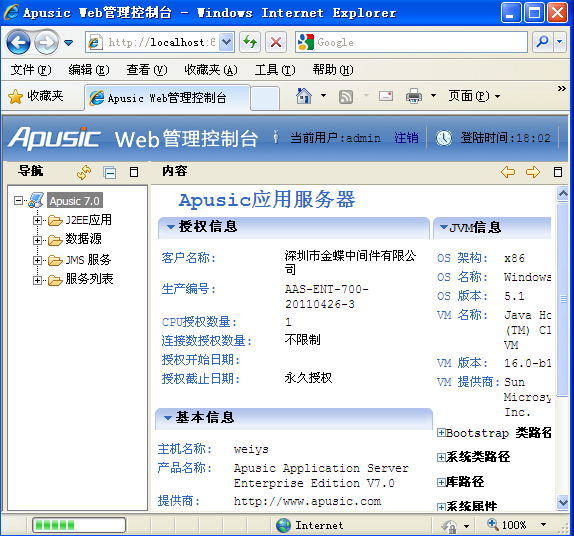
Task: Open a new blank tab
Action: (265, 98)
